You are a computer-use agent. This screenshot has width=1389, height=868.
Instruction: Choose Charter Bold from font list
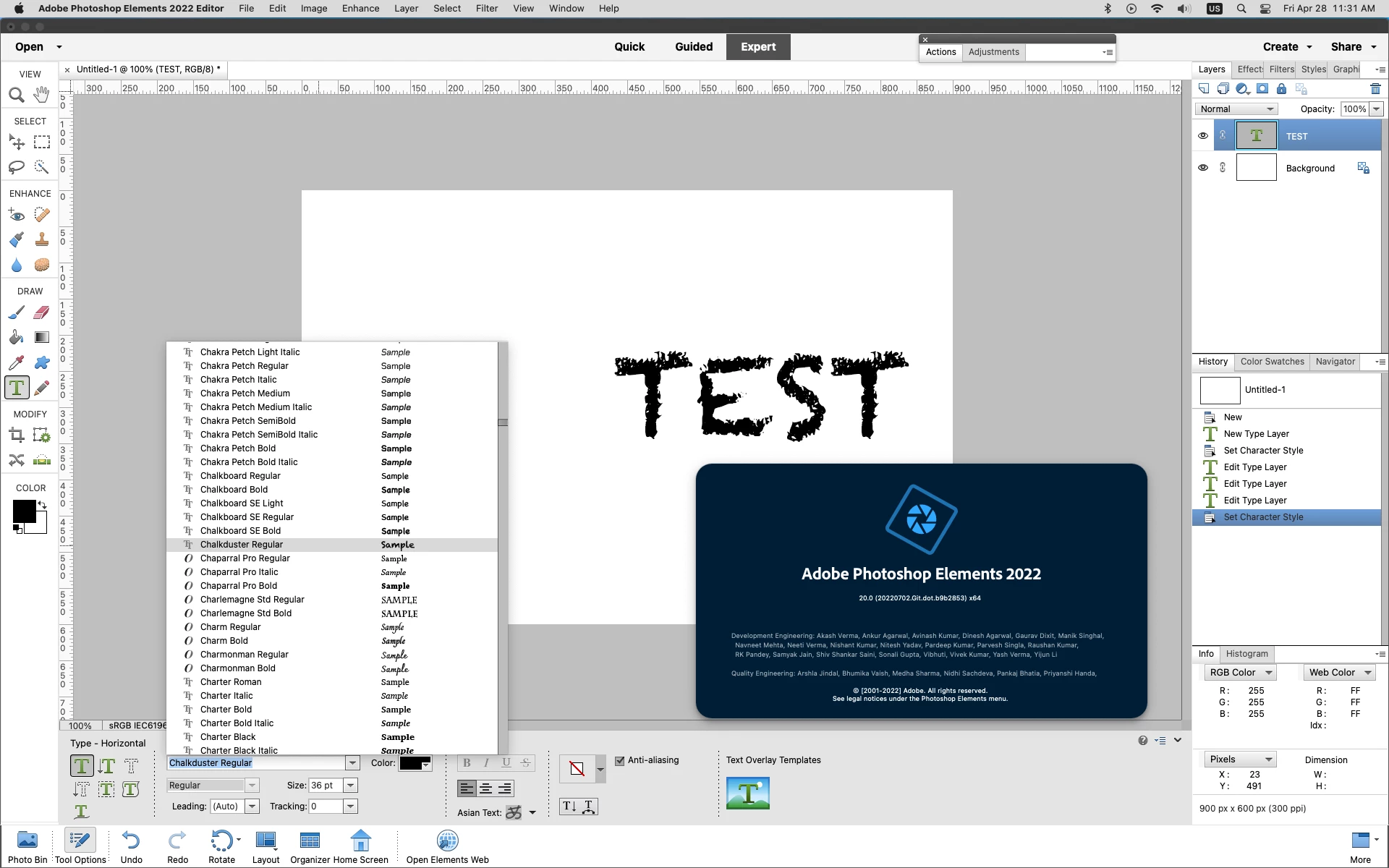tap(226, 710)
